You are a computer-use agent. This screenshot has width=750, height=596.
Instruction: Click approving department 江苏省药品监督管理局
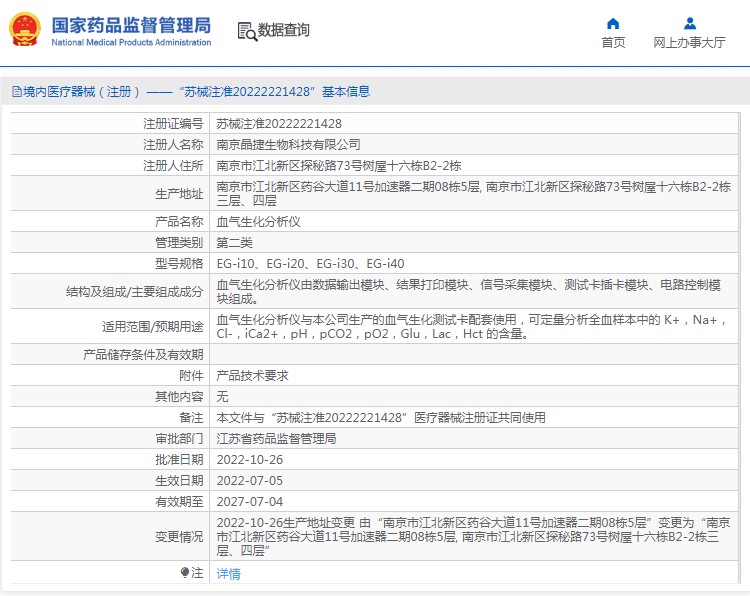pos(276,439)
